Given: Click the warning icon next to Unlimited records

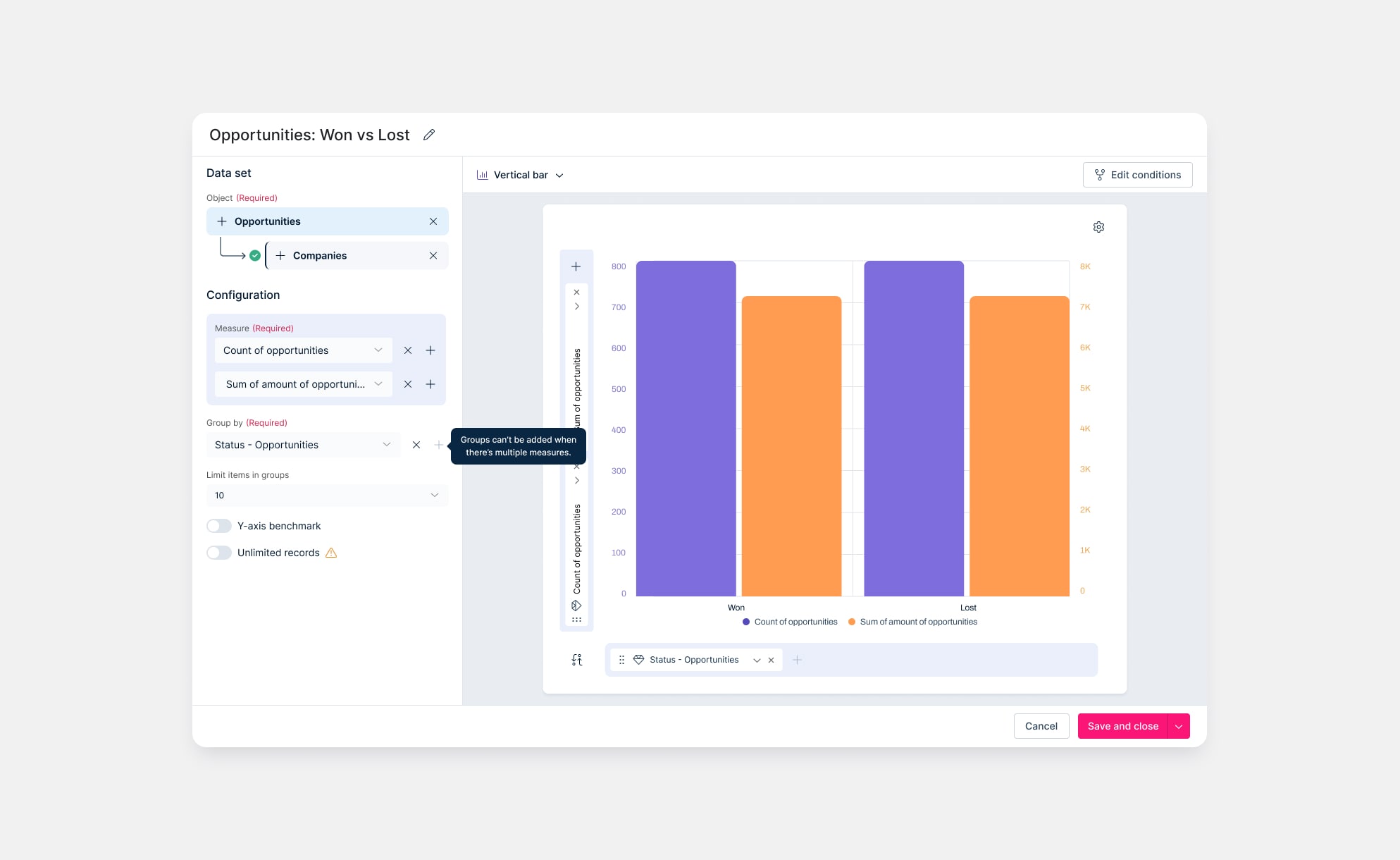Looking at the screenshot, I should click(331, 553).
